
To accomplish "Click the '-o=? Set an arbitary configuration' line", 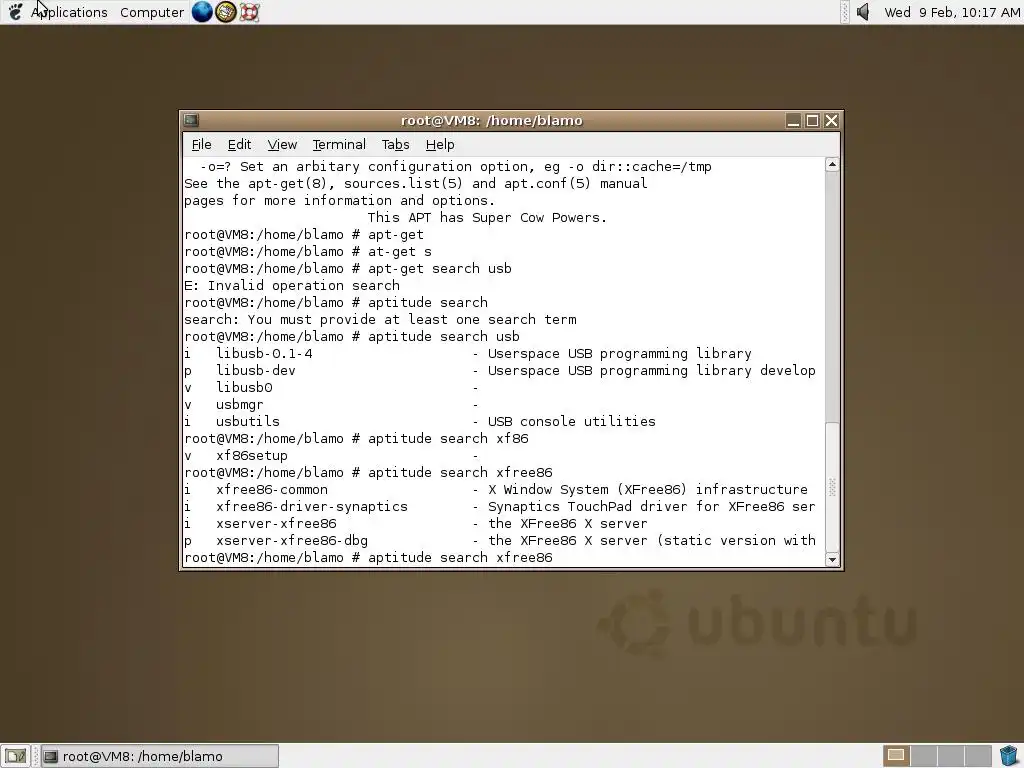I will [x=455, y=167].
